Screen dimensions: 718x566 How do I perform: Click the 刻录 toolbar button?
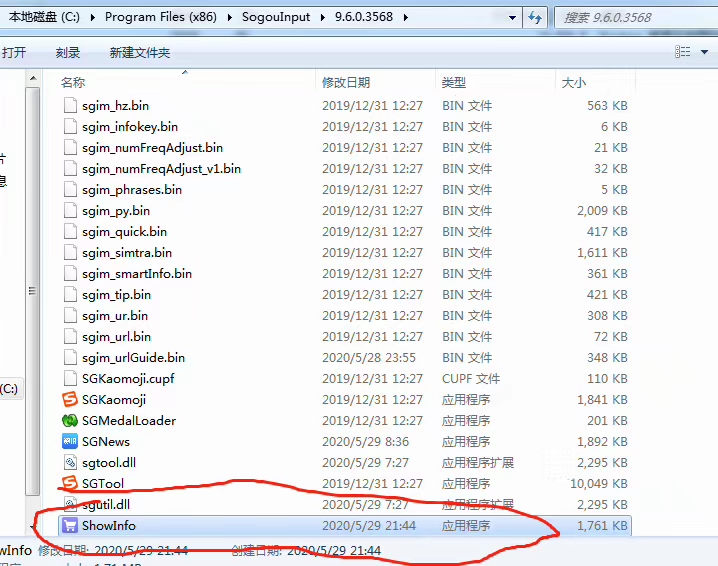tap(68, 52)
